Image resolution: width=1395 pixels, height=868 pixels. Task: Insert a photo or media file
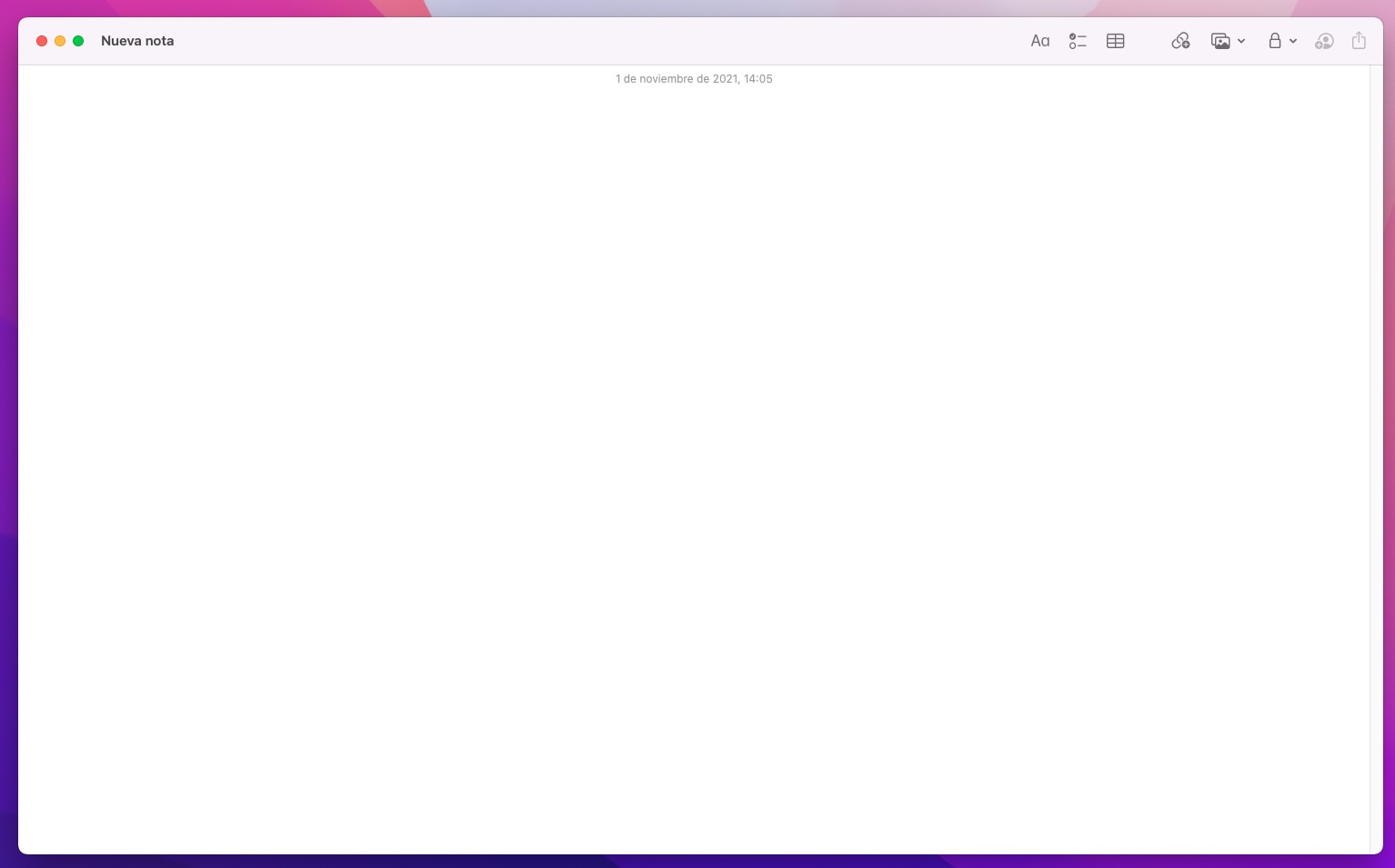[1221, 41]
